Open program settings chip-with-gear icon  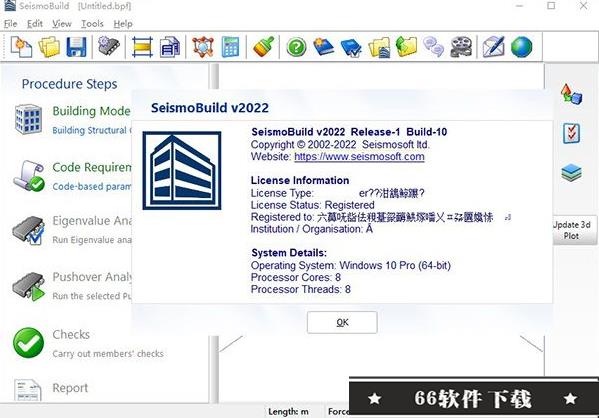[x=109, y=46]
